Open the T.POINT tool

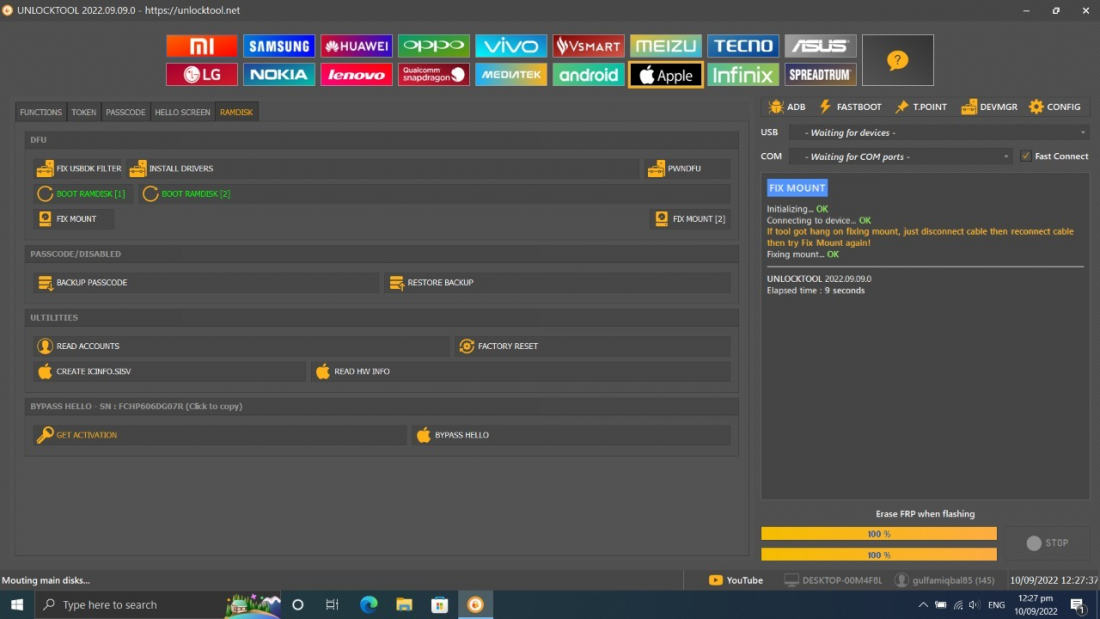pos(921,107)
